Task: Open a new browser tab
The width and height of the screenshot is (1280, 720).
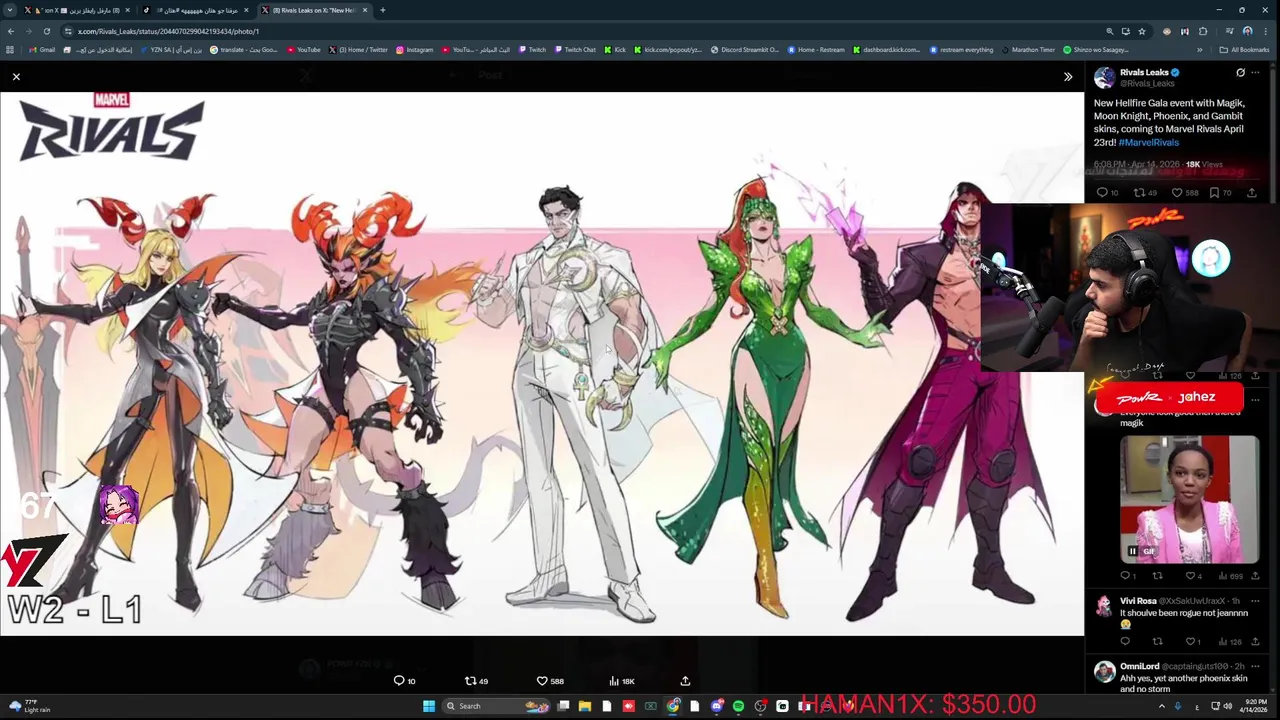Action: tap(382, 10)
